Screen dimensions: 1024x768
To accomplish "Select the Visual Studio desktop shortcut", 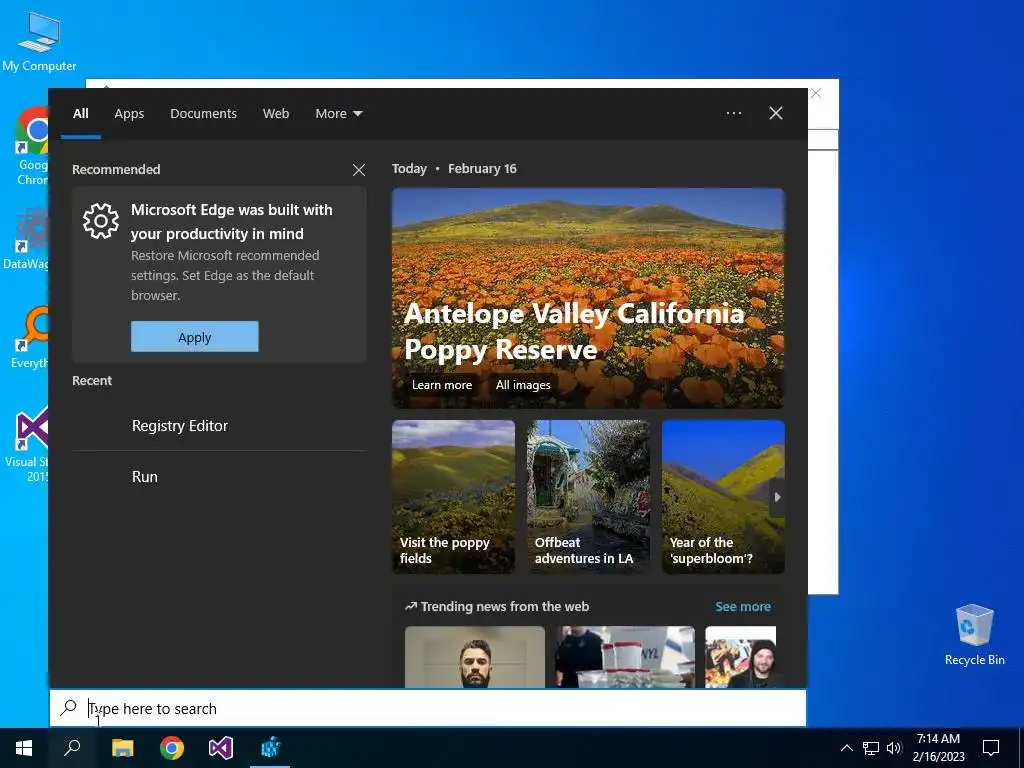I will [x=29, y=445].
